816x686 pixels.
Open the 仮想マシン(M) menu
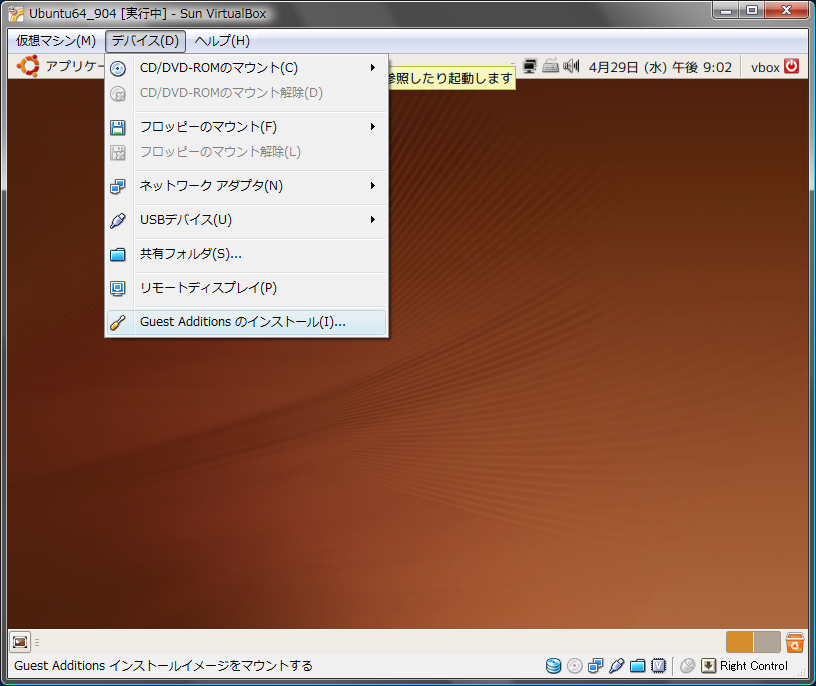(x=56, y=41)
